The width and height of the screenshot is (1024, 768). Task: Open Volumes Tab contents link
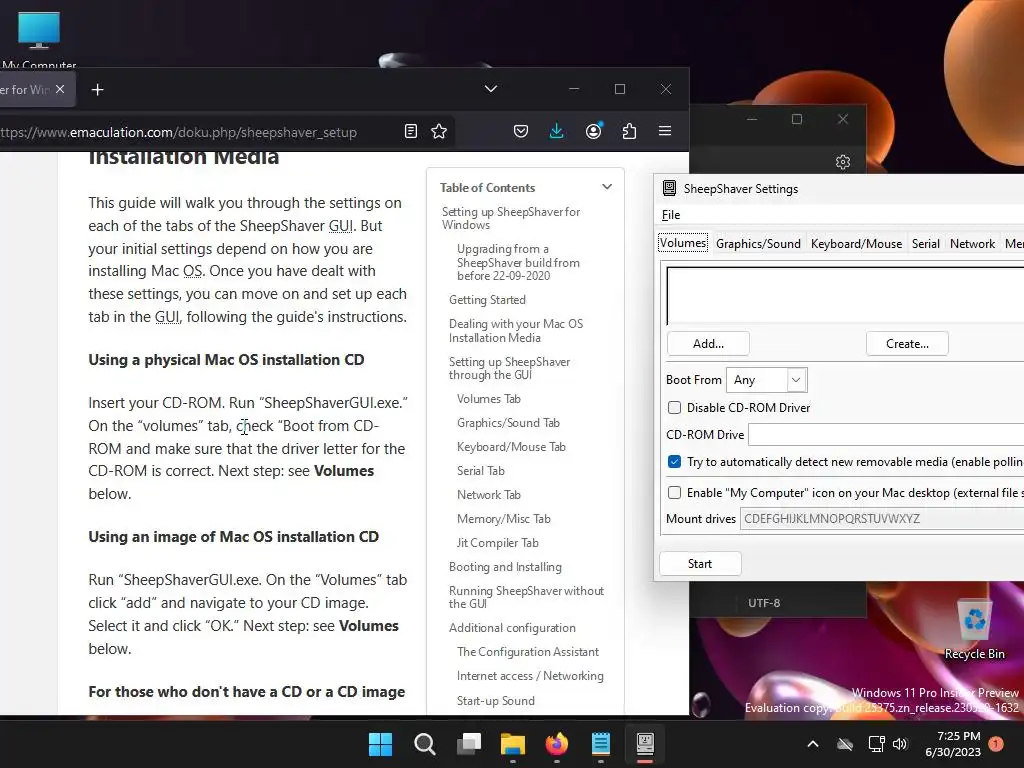click(488, 399)
